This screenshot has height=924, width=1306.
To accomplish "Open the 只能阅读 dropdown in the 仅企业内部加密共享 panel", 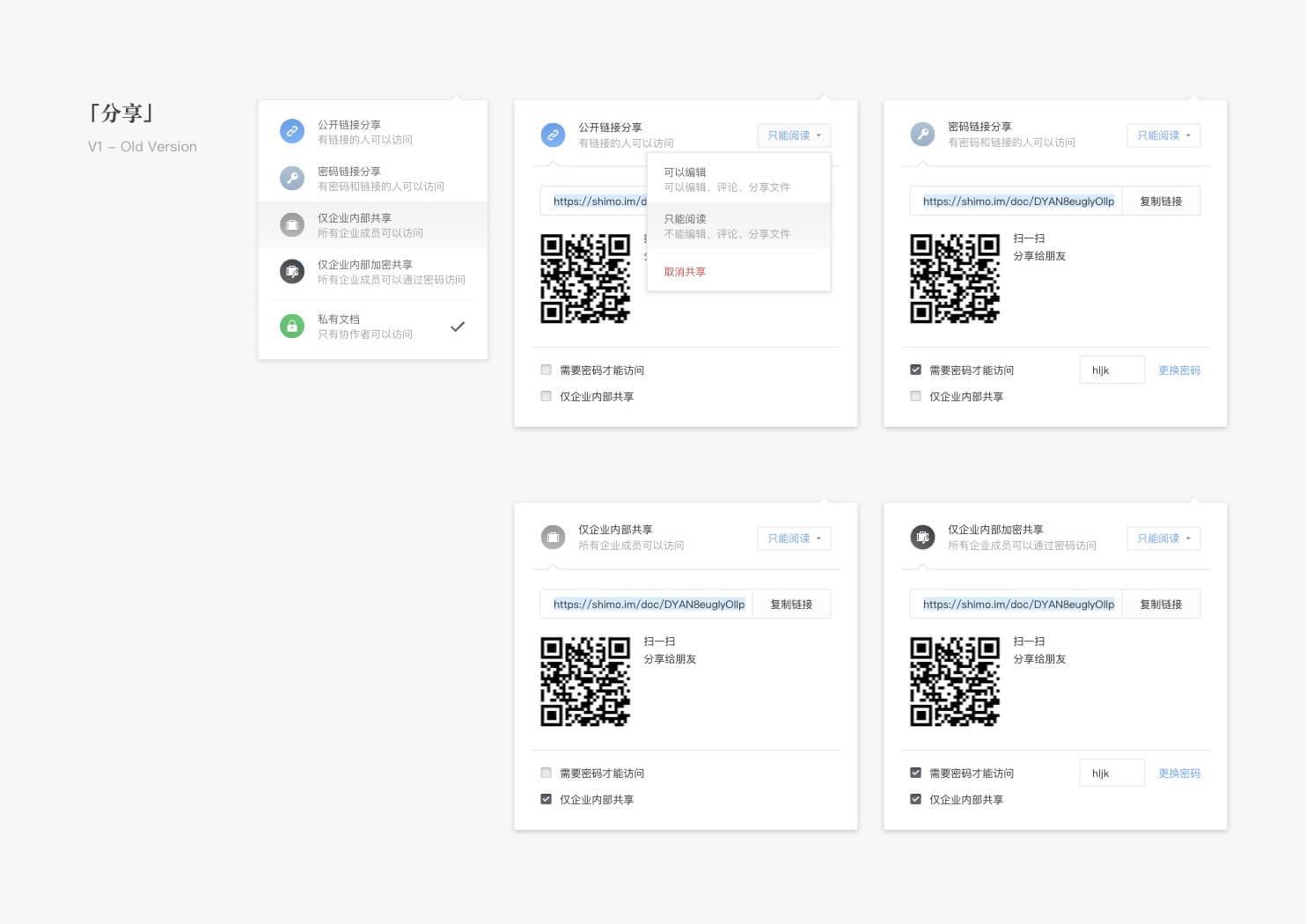I will [1163, 539].
